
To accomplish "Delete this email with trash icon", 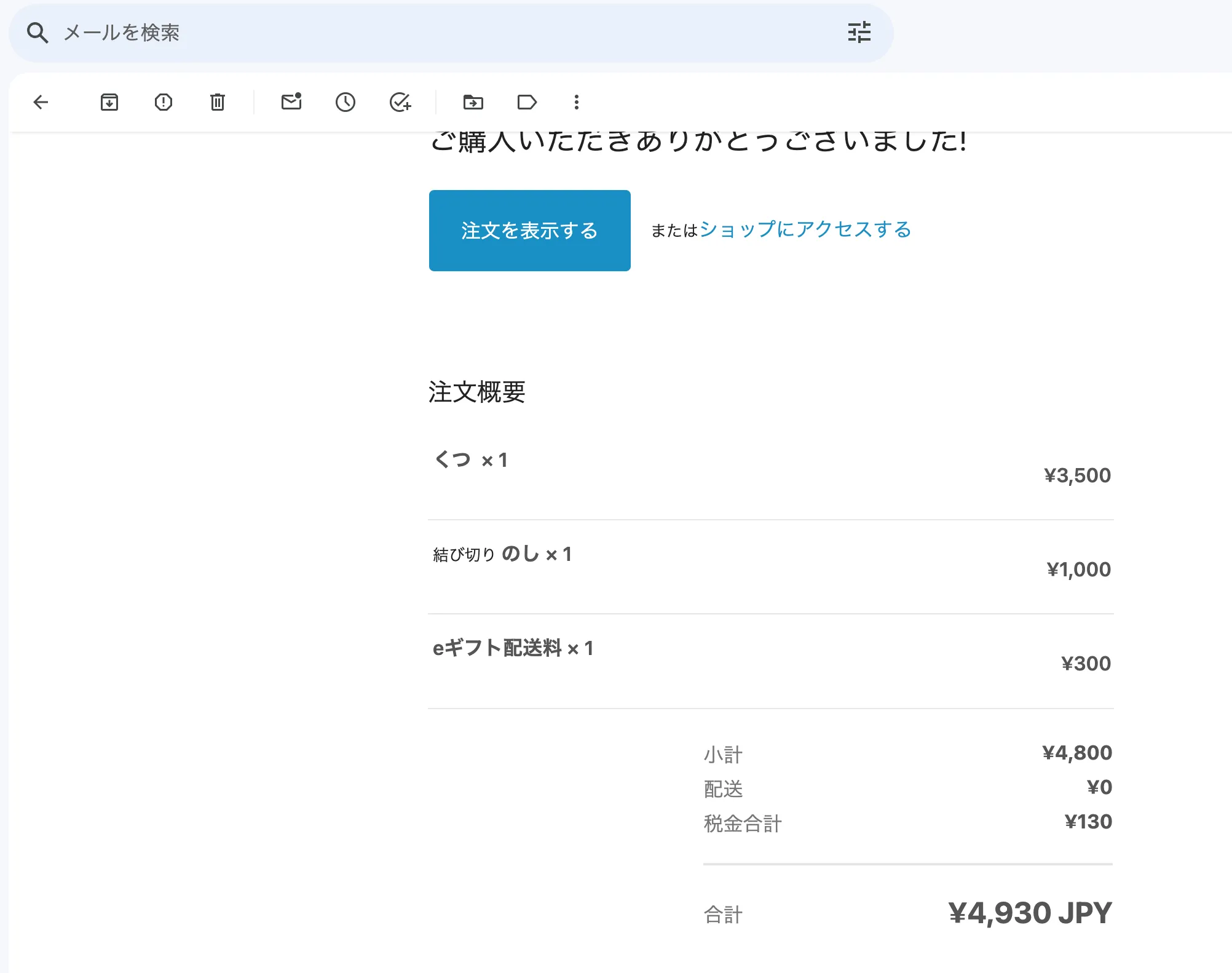I will click(218, 102).
